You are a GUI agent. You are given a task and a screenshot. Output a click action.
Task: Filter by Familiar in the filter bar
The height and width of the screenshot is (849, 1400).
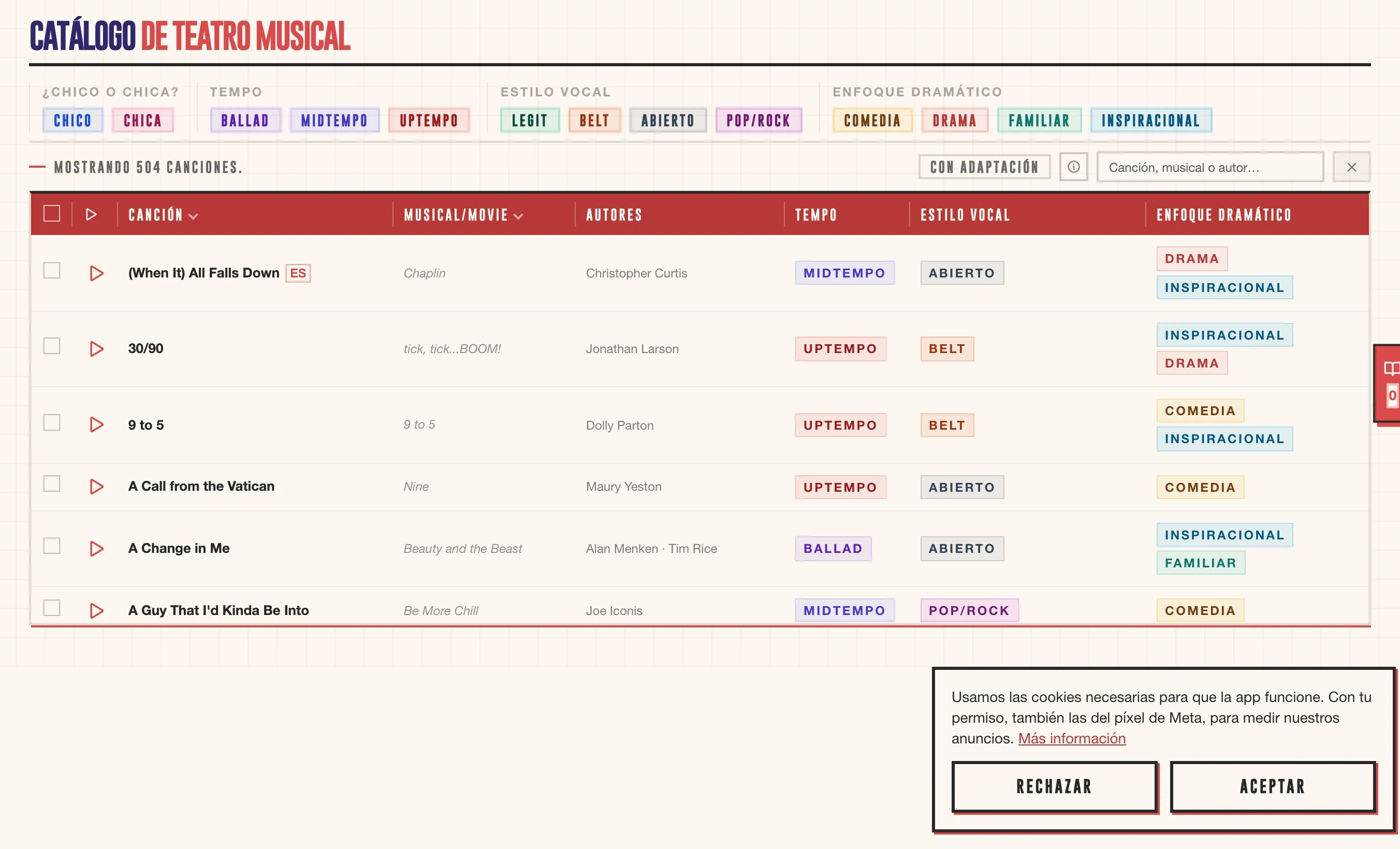(x=1039, y=121)
